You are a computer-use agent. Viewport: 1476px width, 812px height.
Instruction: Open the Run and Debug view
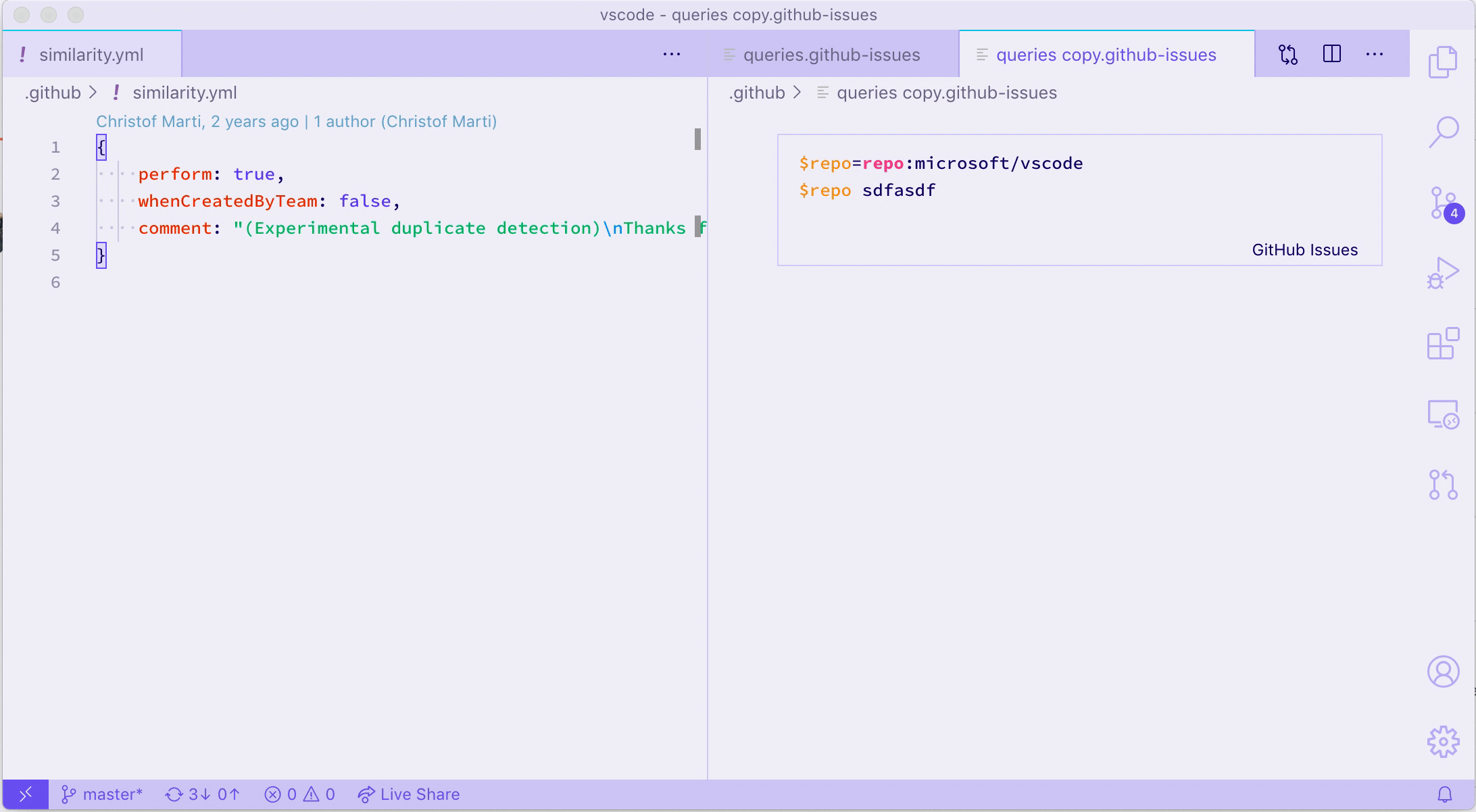point(1443,273)
